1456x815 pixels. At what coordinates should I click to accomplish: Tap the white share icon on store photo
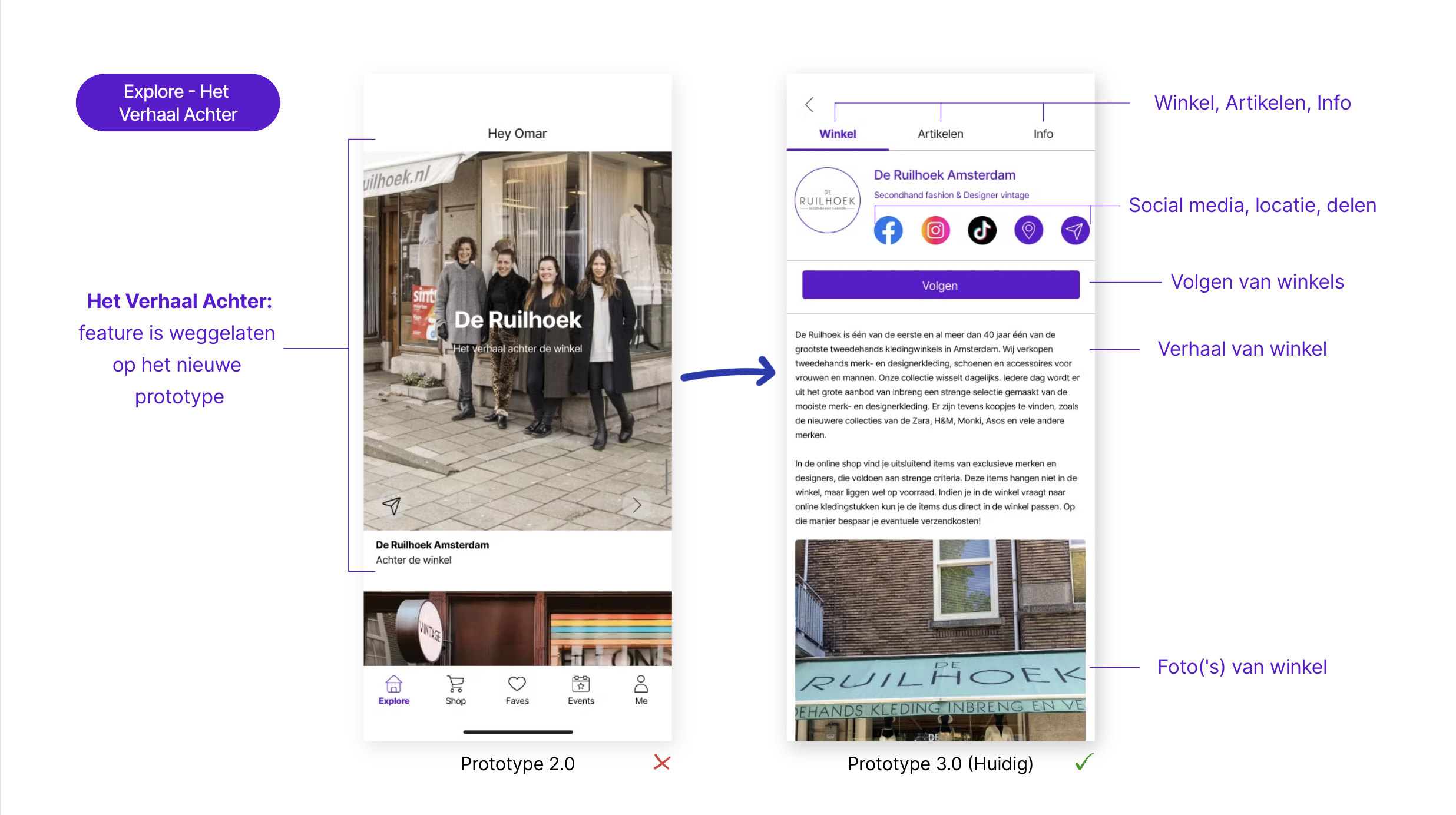tap(392, 505)
